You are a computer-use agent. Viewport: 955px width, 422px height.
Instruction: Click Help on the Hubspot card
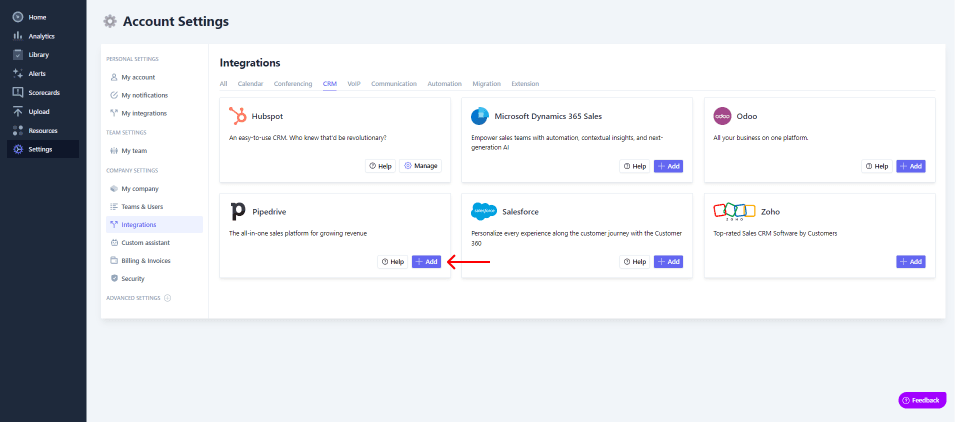[381, 166]
